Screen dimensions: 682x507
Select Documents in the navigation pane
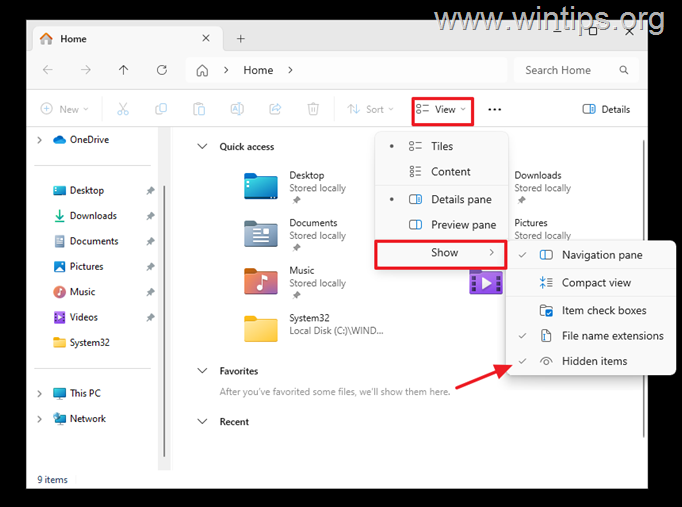pos(94,241)
